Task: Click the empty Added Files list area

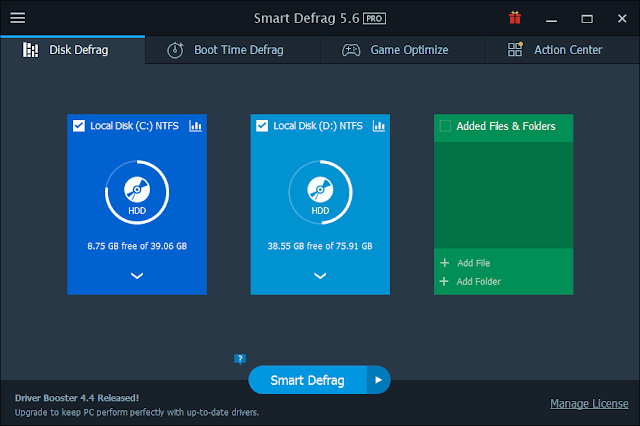Action: 503,195
